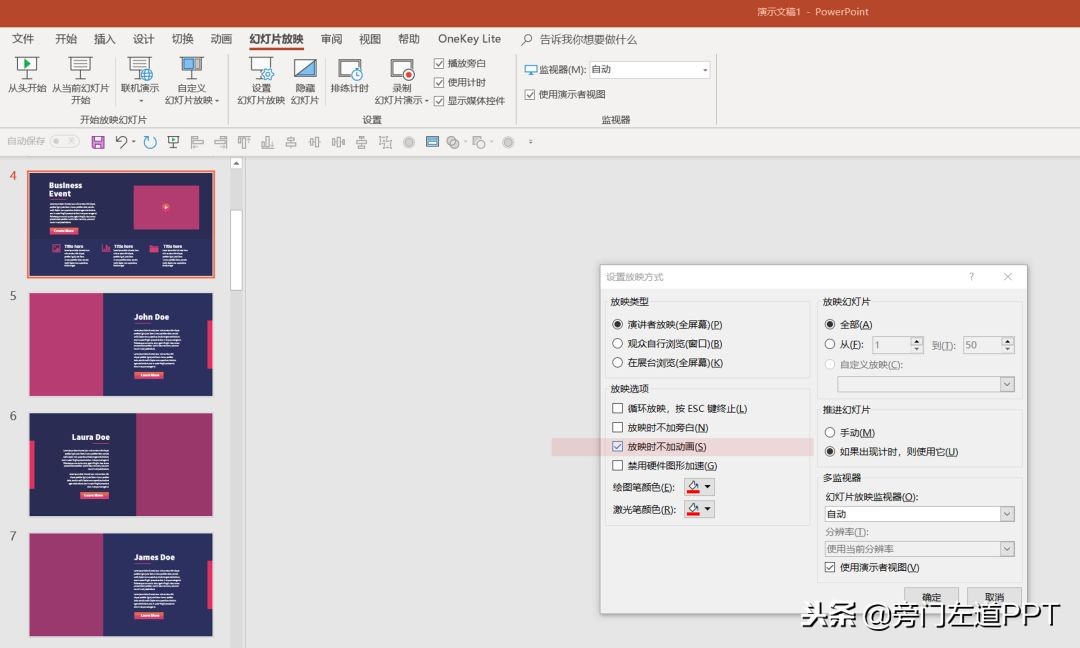Uncheck 放映时不加动画 option

[x=617, y=446]
